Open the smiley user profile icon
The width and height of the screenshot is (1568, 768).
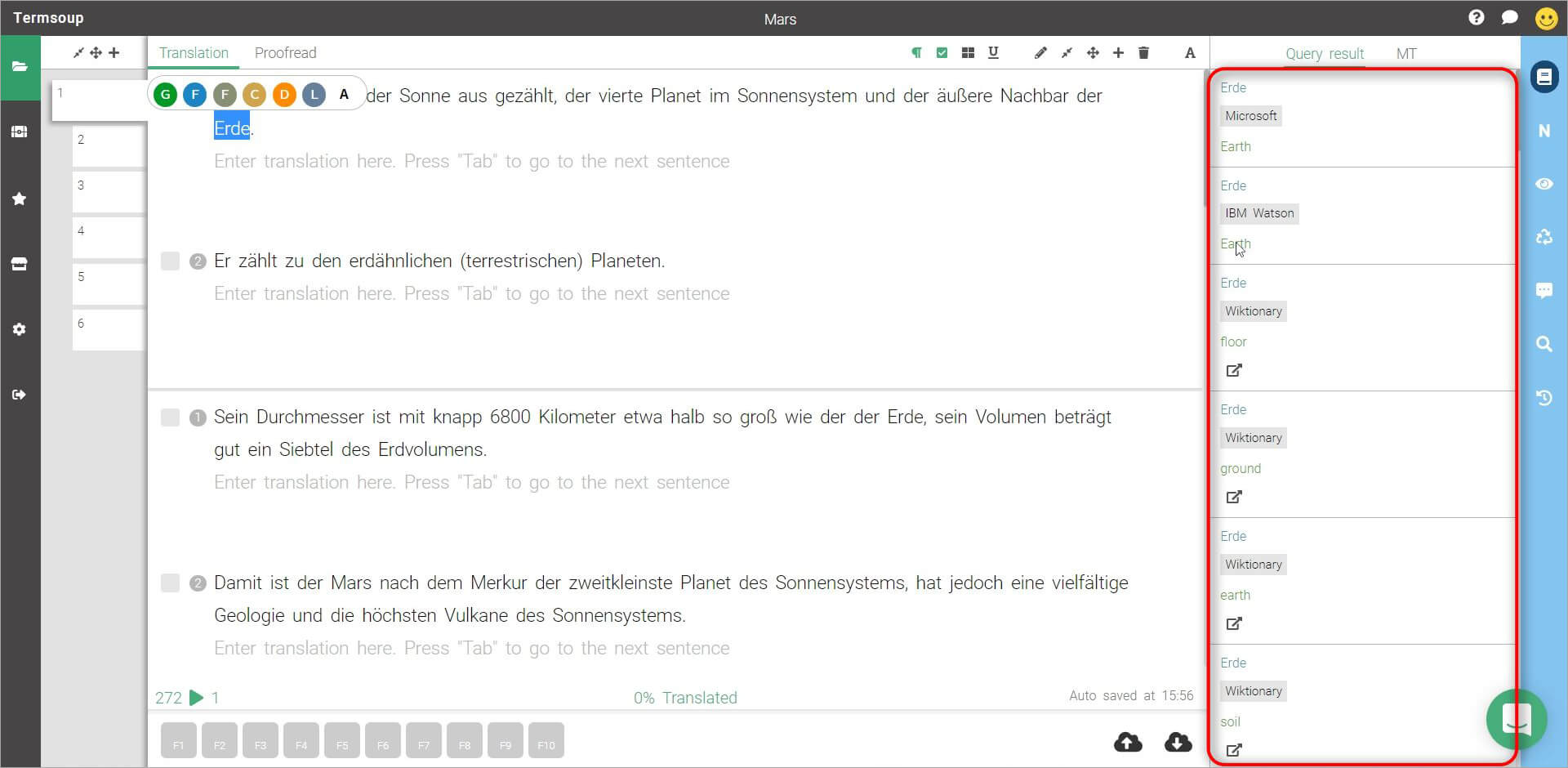pyautogui.click(x=1546, y=18)
